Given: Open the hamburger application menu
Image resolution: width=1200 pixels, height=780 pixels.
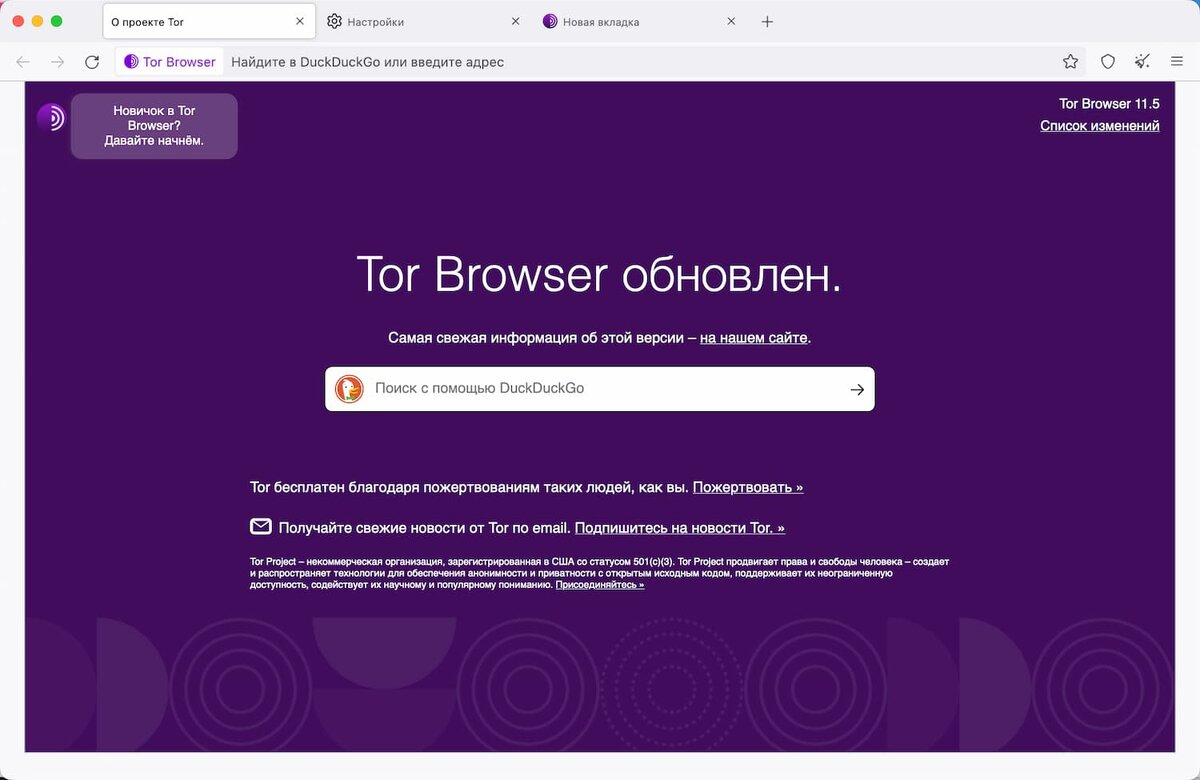Looking at the screenshot, I should point(1177,62).
